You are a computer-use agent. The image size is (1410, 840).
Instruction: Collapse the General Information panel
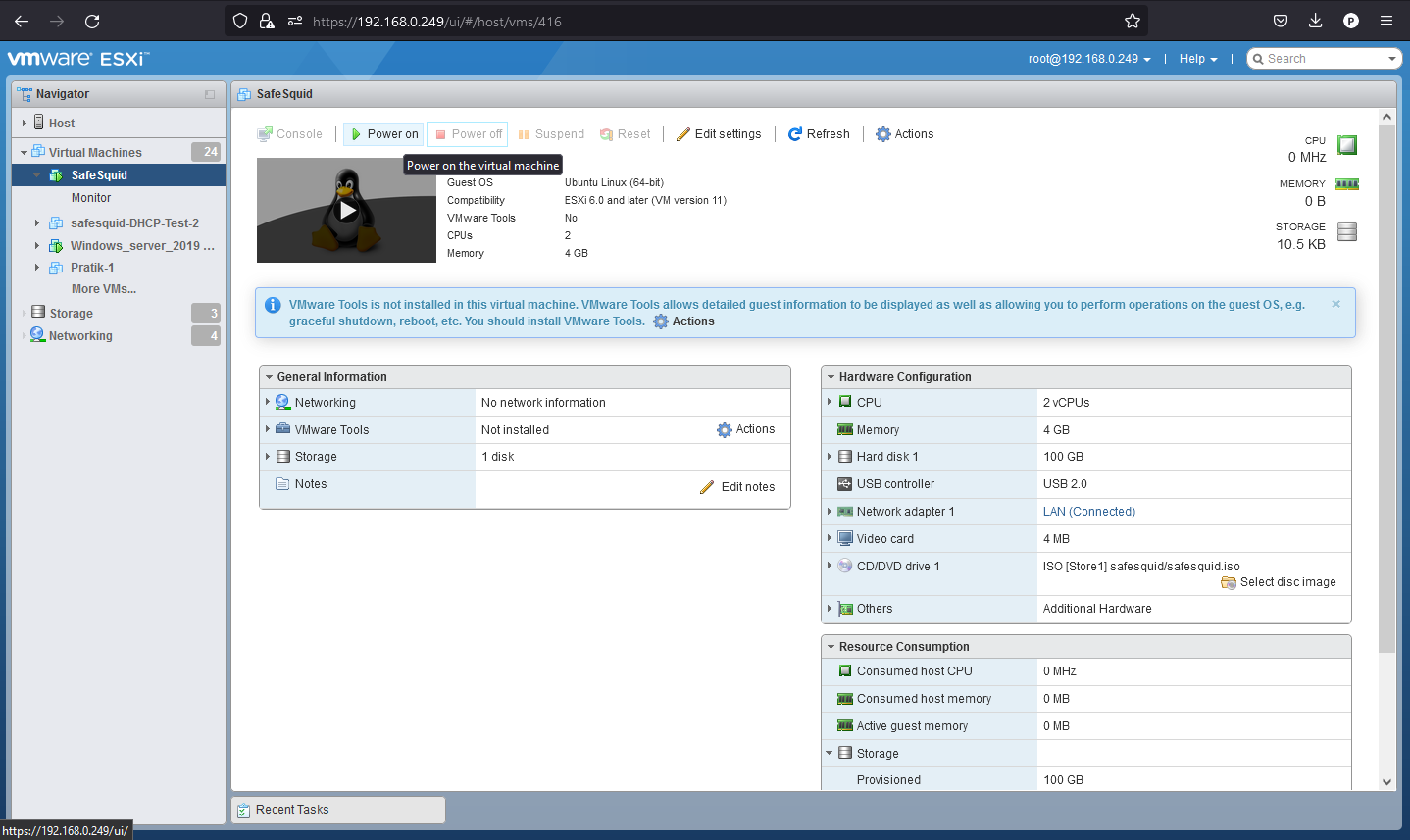(x=269, y=377)
